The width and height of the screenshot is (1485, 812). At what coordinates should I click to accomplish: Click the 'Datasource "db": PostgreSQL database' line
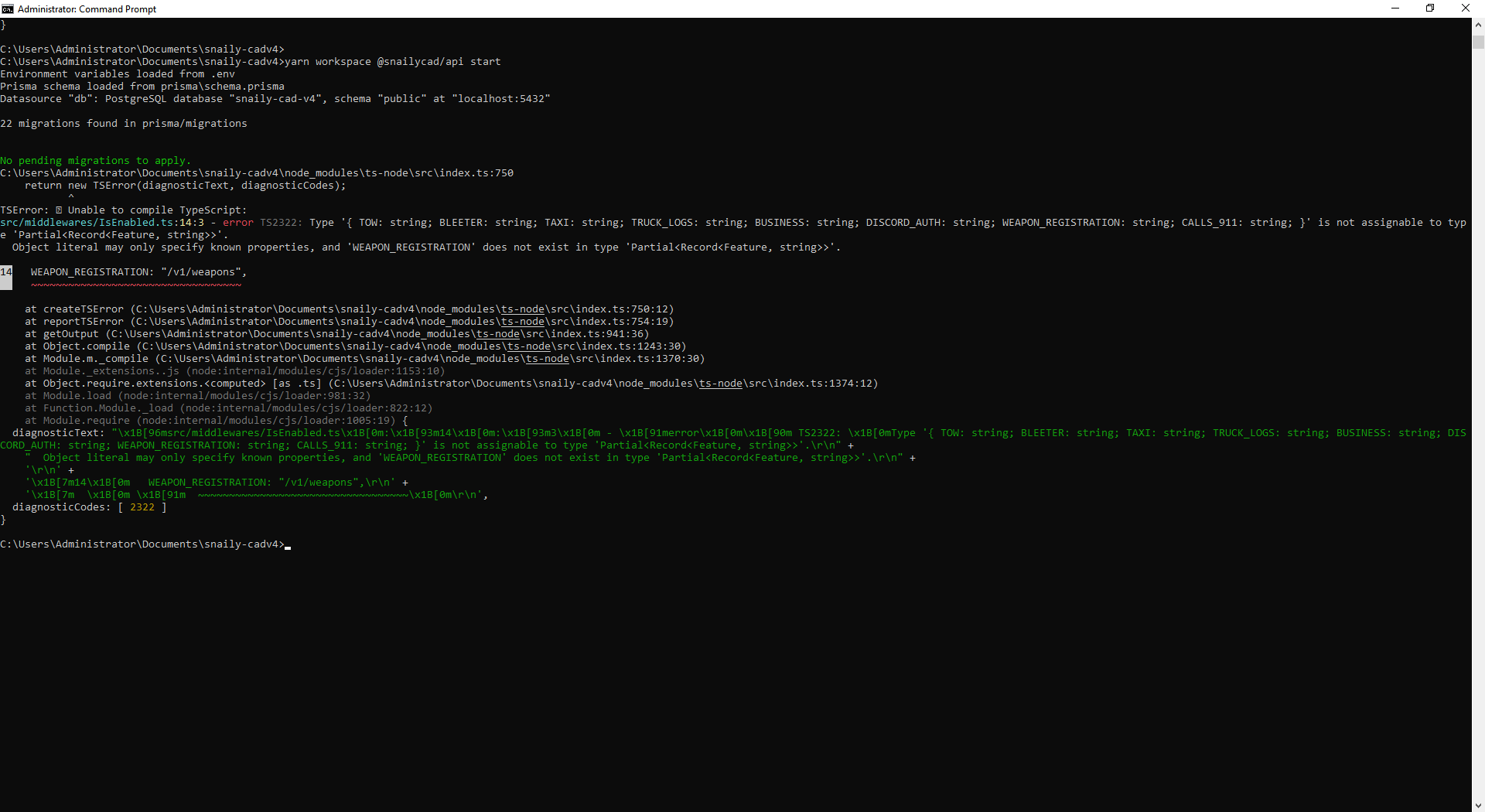click(x=275, y=99)
